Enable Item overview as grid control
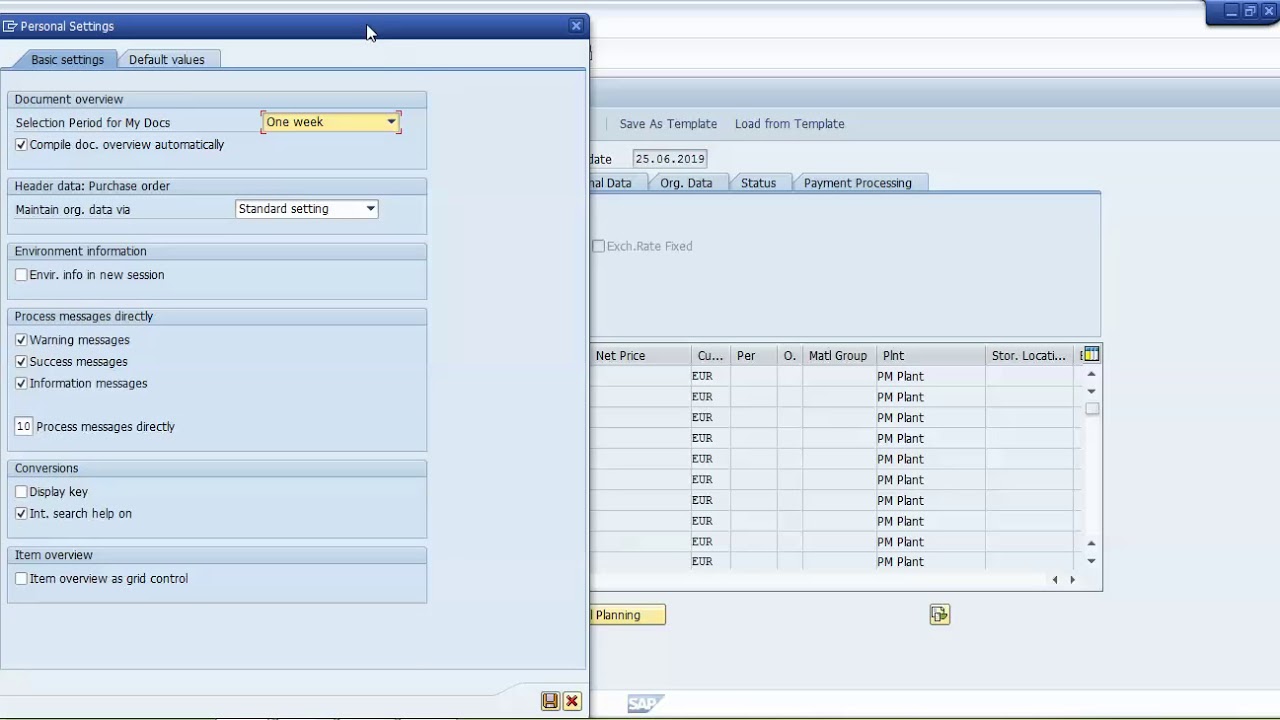The width and height of the screenshot is (1280, 720). tap(21, 579)
